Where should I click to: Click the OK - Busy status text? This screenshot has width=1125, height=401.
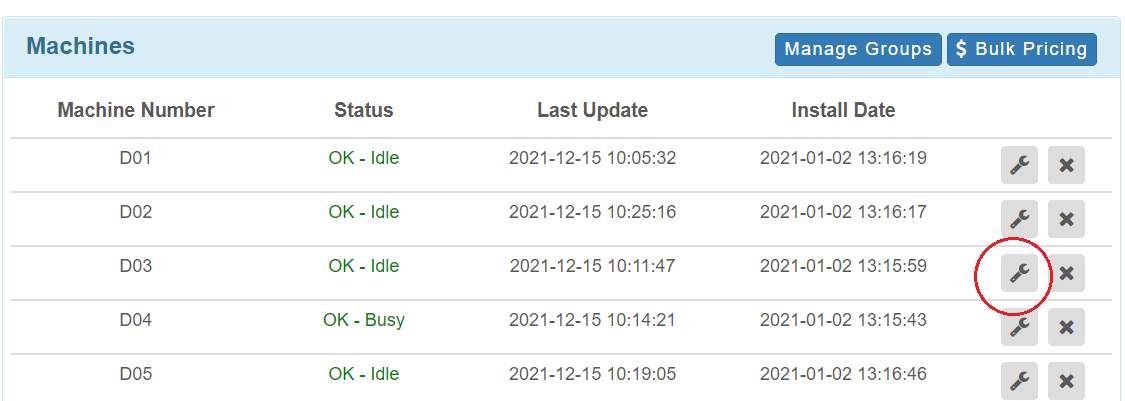coord(364,319)
